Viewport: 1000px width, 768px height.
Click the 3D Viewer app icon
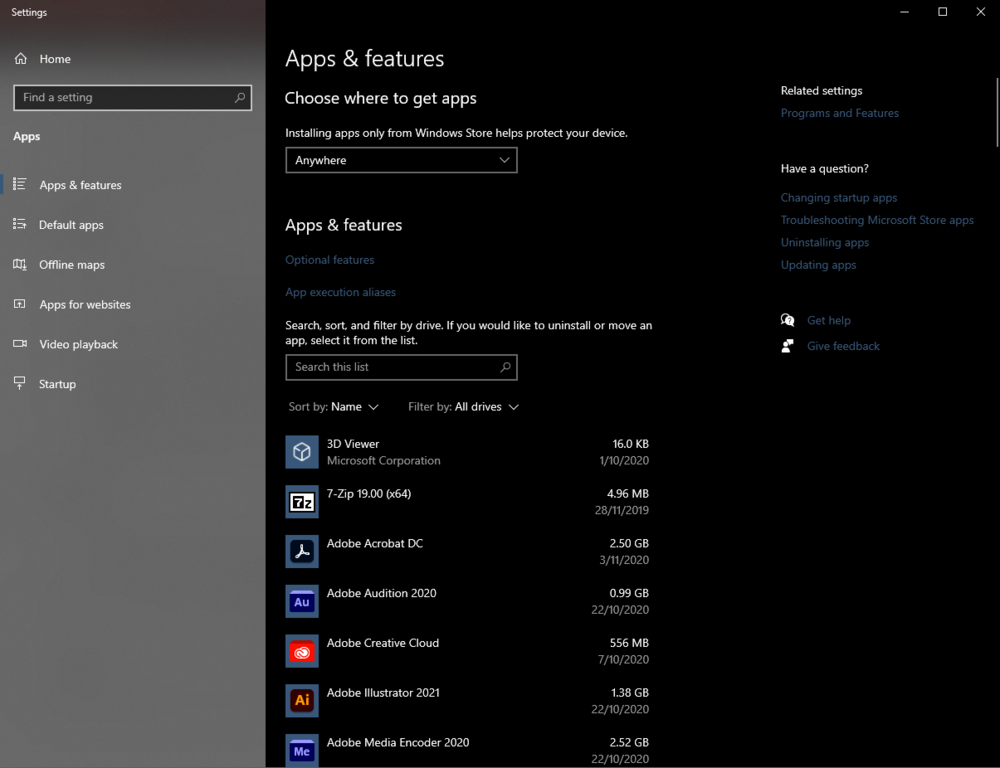[x=302, y=452]
